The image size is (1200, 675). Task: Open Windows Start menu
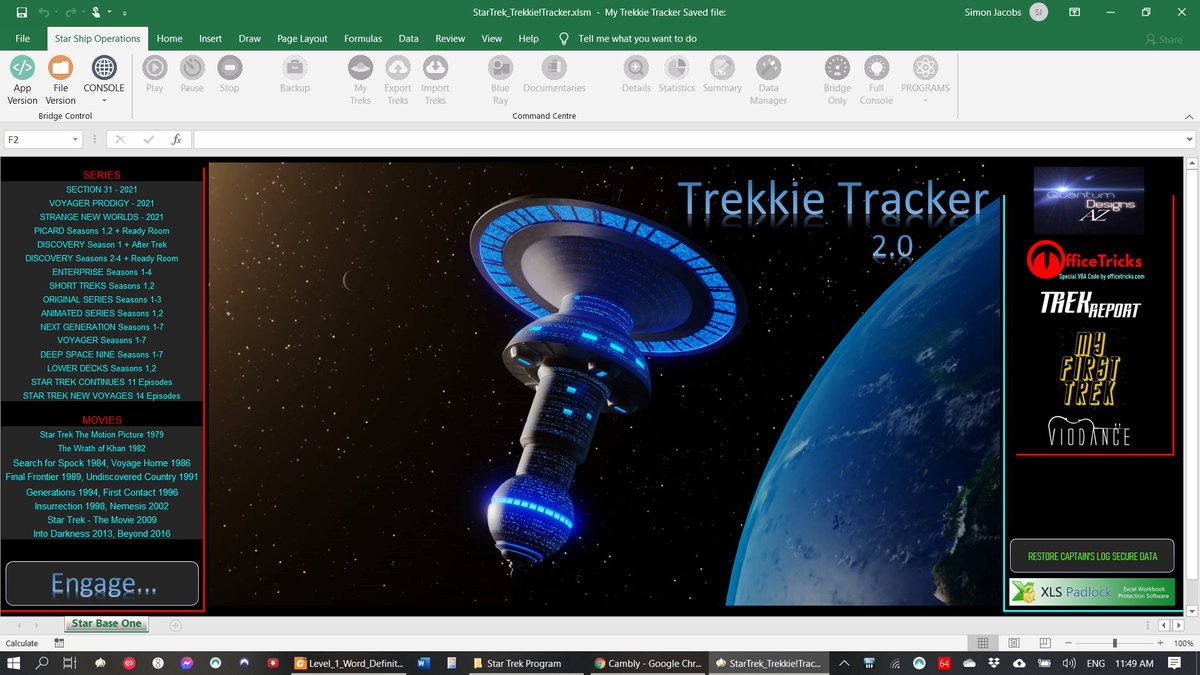14,663
